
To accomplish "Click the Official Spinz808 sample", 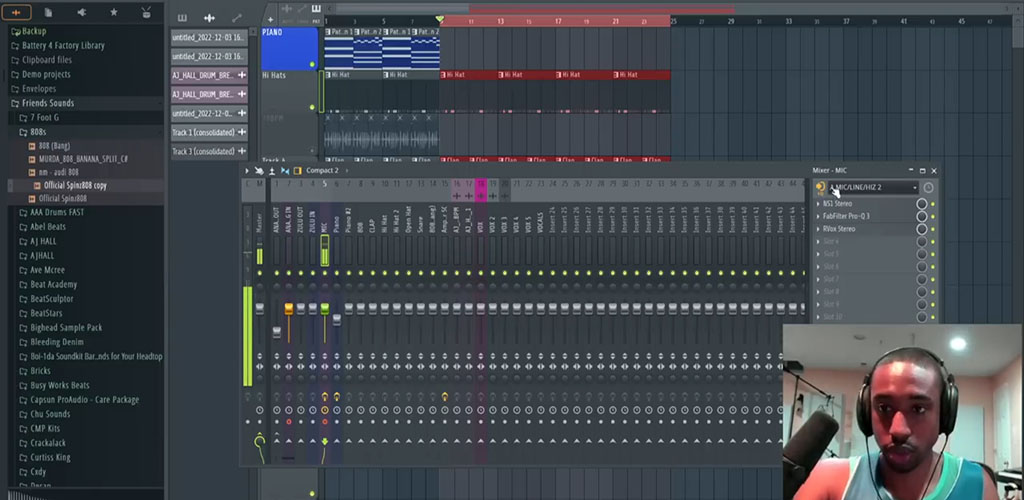I will (57, 198).
